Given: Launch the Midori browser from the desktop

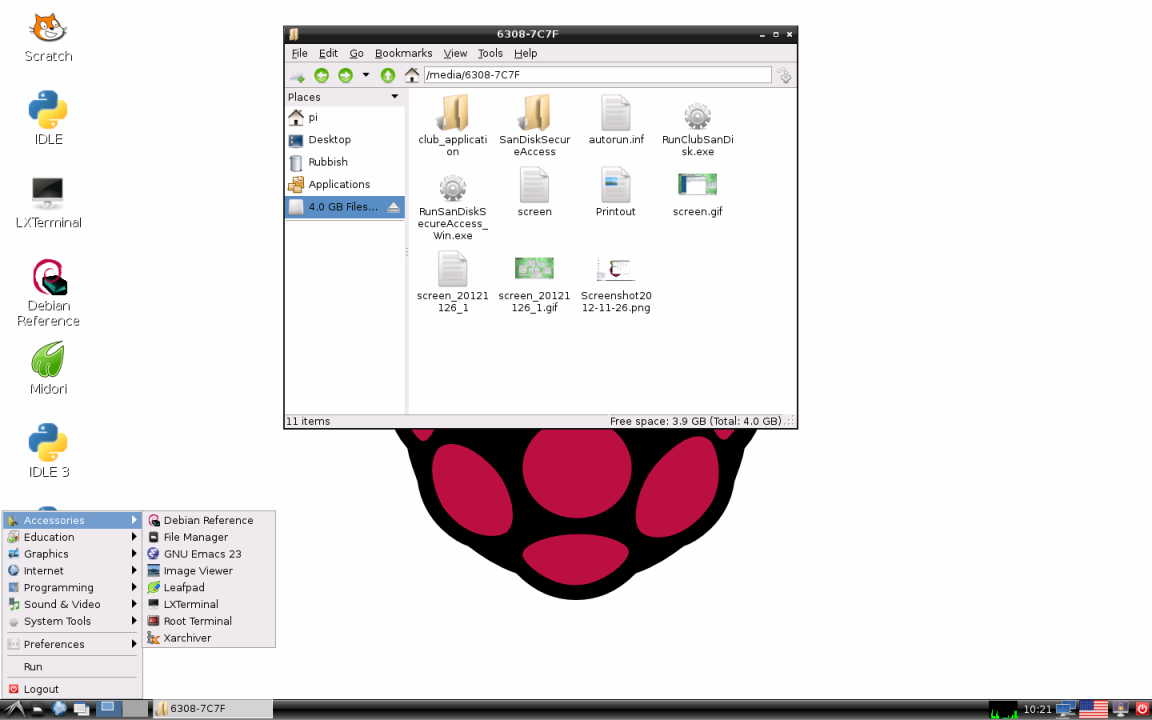Looking at the screenshot, I should coord(48,368).
